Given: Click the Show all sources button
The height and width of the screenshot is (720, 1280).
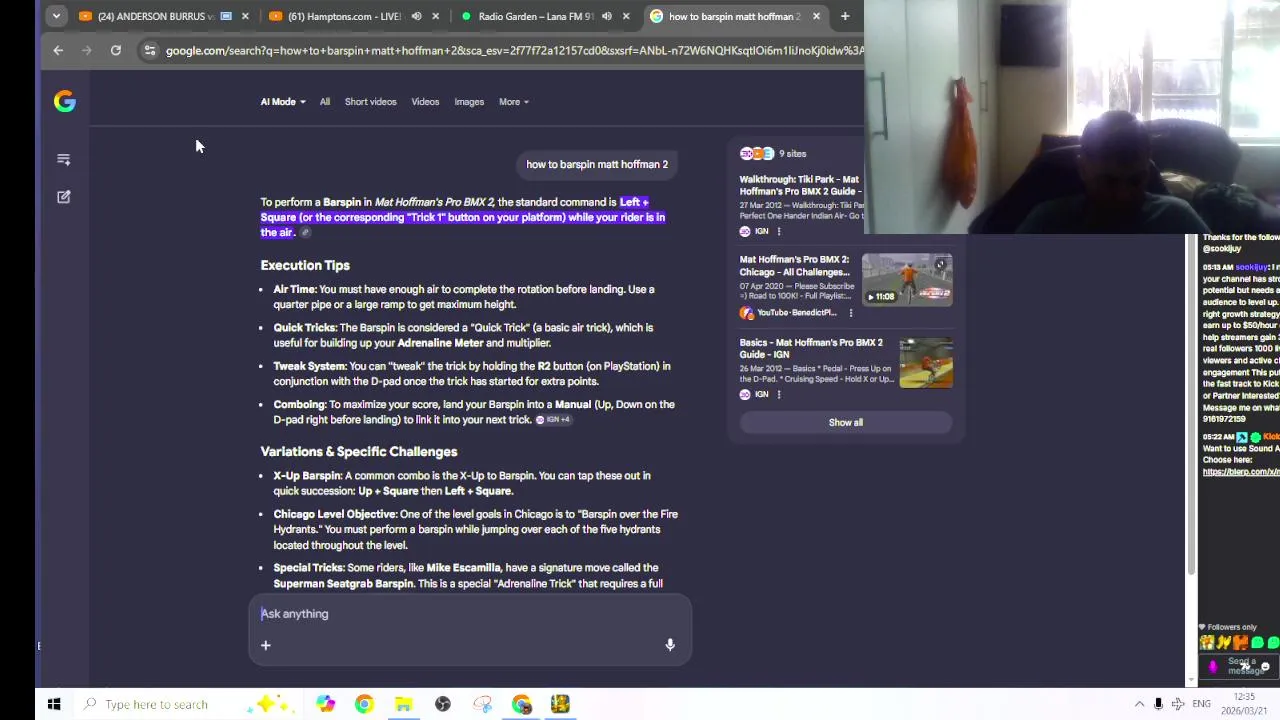Looking at the screenshot, I should pos(846,422).
